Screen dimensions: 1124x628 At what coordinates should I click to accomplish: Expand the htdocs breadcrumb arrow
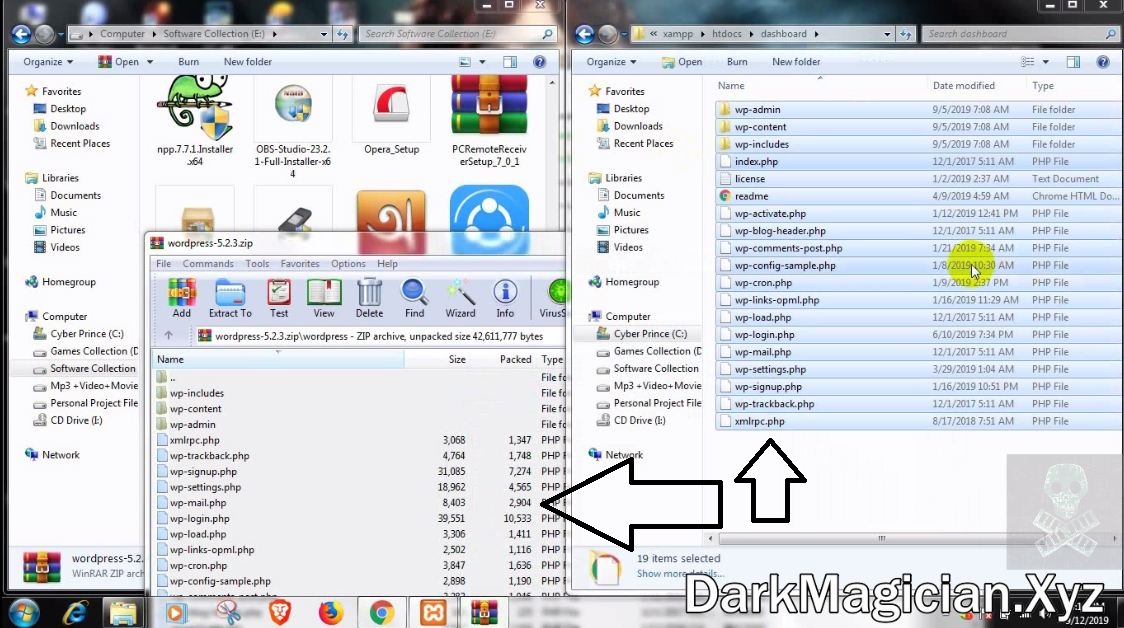(x=751, y=34)
